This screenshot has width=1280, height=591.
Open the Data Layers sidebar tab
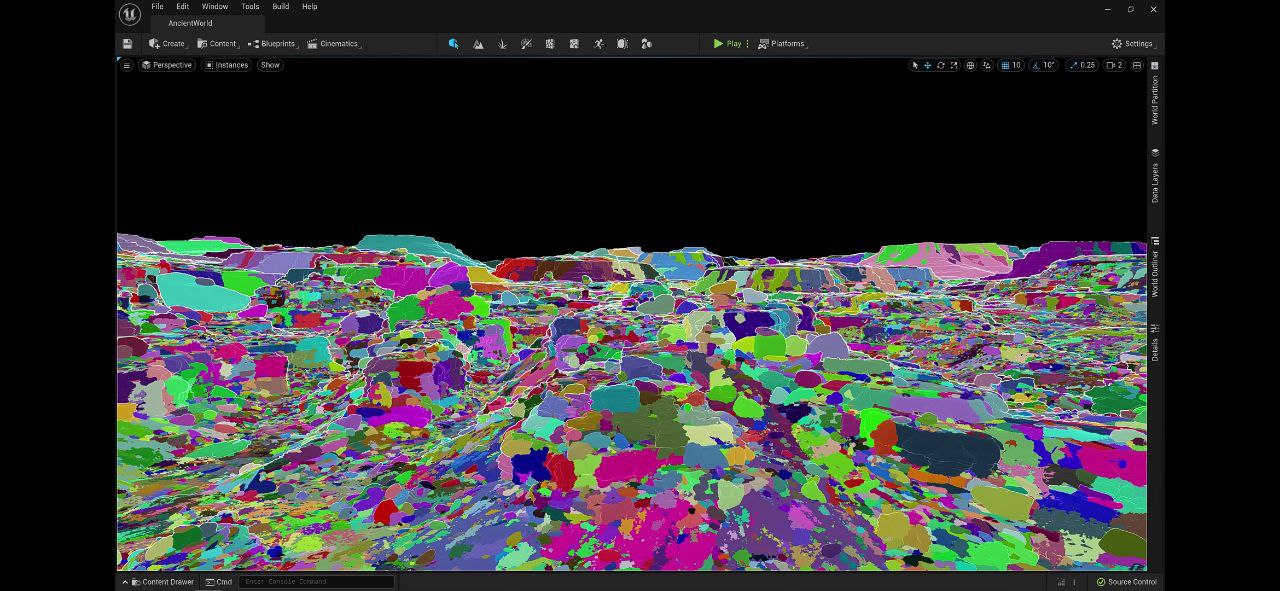click(1155, 176)
